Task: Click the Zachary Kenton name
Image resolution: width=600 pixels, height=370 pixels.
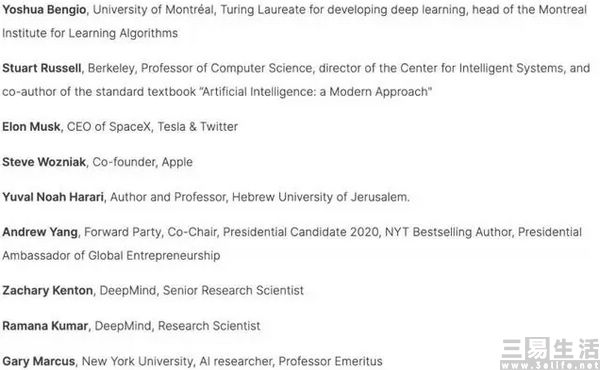Action: pyautogui.click(x=47, y=290)
